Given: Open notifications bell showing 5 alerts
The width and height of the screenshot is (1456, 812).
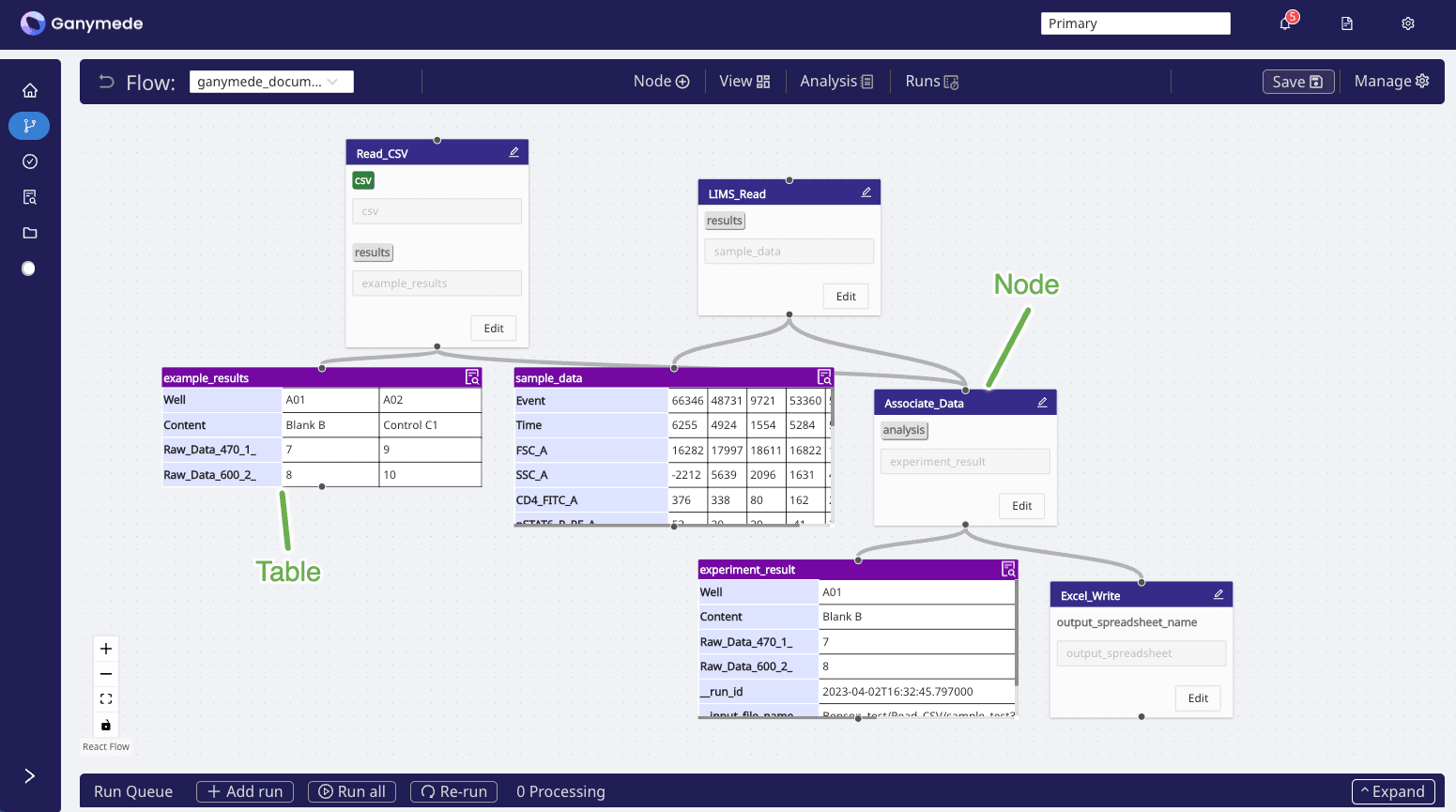Looking at the screenshot, I should [x=1284, y=23].
